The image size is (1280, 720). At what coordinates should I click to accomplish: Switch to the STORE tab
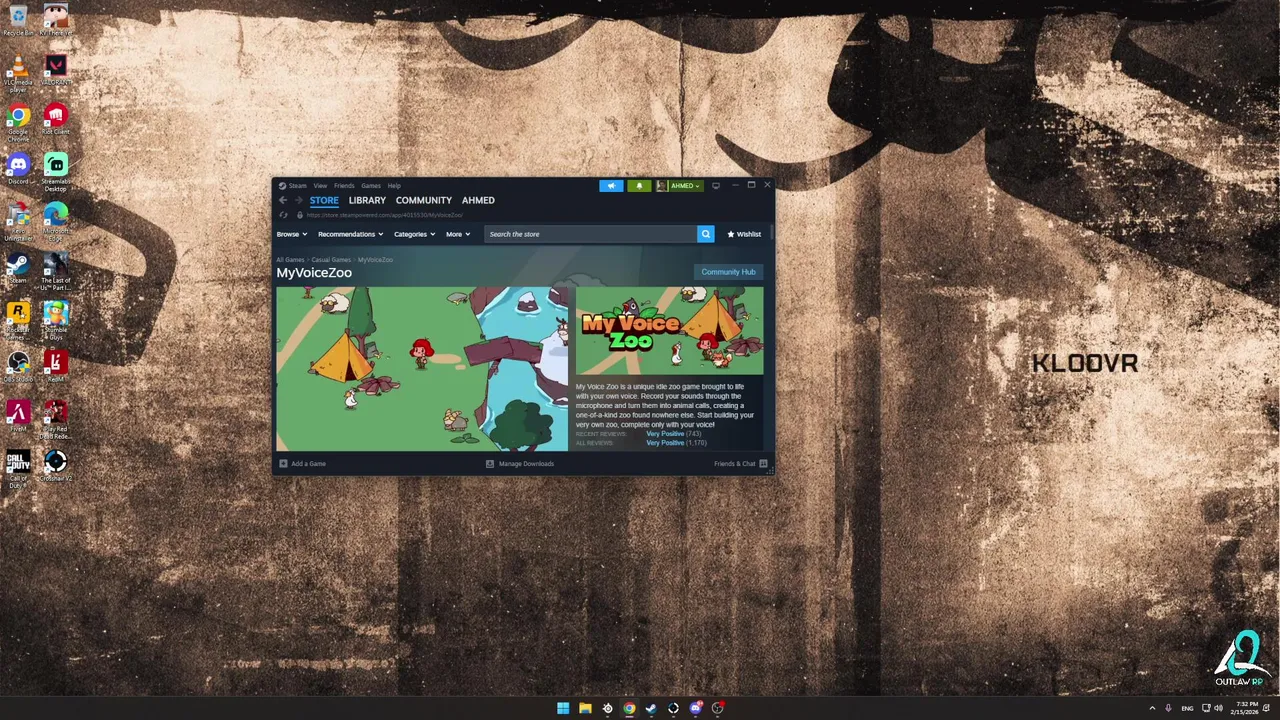click(324, 200)
